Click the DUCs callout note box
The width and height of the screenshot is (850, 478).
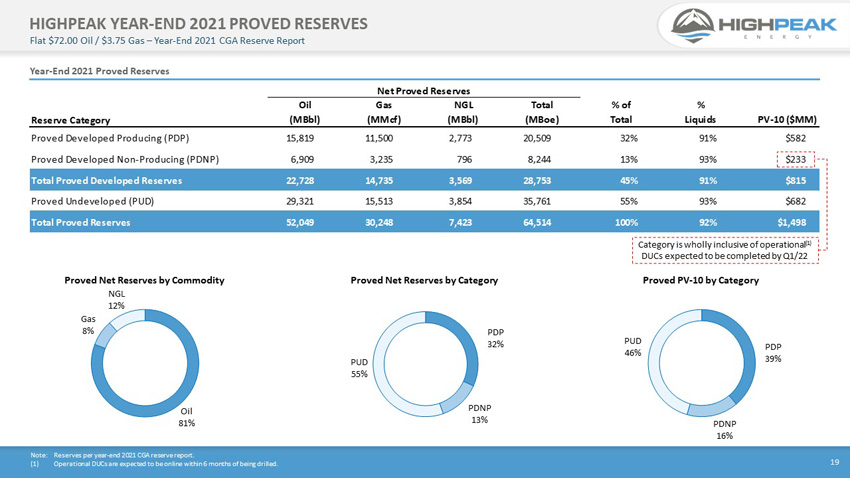(x=725, y=250)
